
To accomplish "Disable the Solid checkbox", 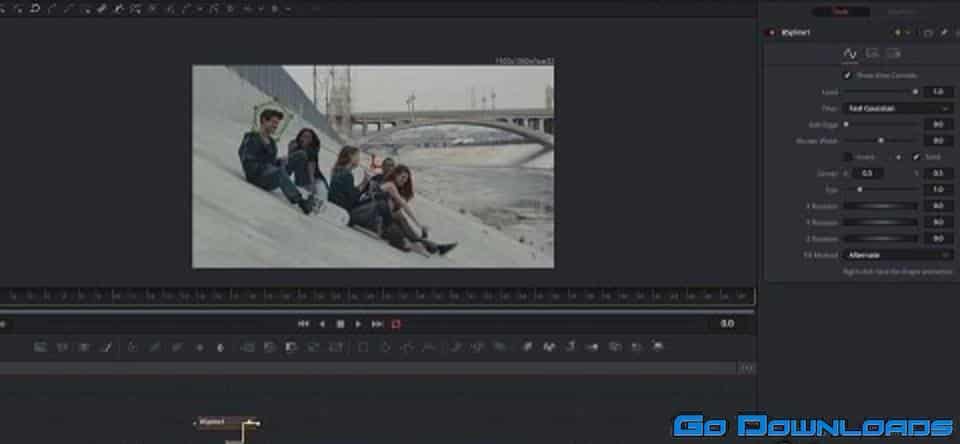I will point(915,157).
